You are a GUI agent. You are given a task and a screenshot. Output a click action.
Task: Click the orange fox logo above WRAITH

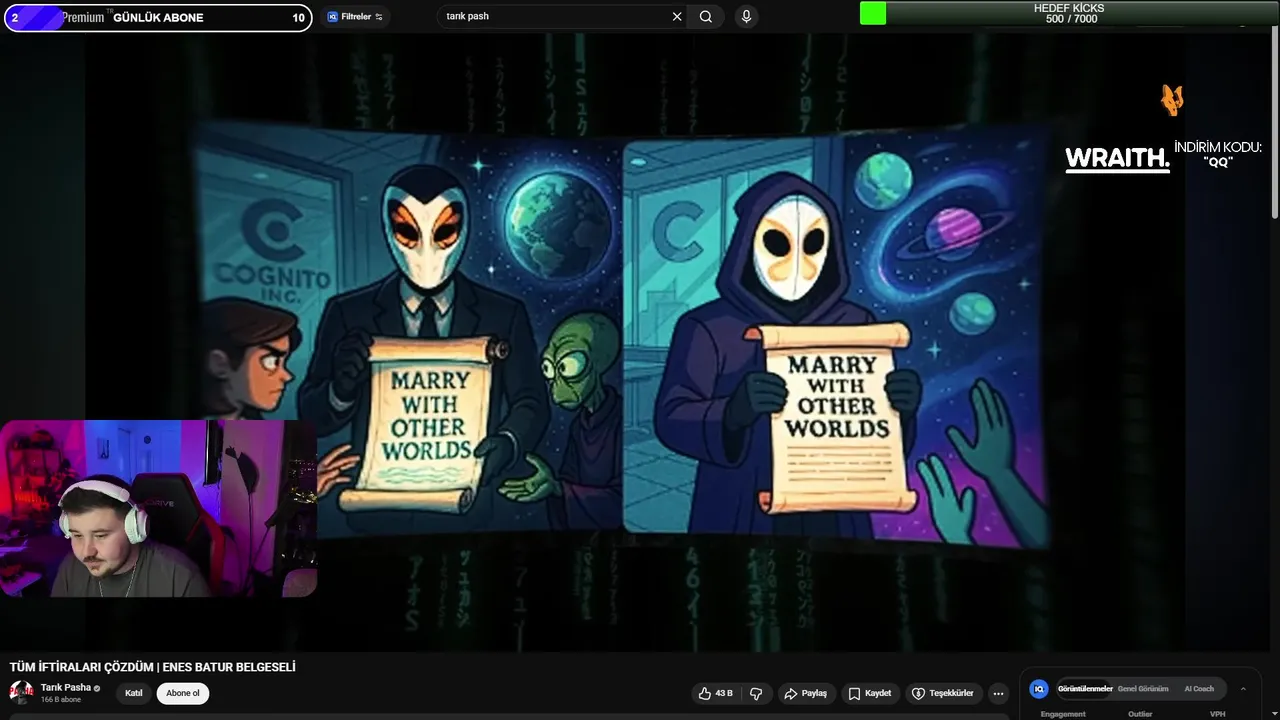(x=1172, y=100)
